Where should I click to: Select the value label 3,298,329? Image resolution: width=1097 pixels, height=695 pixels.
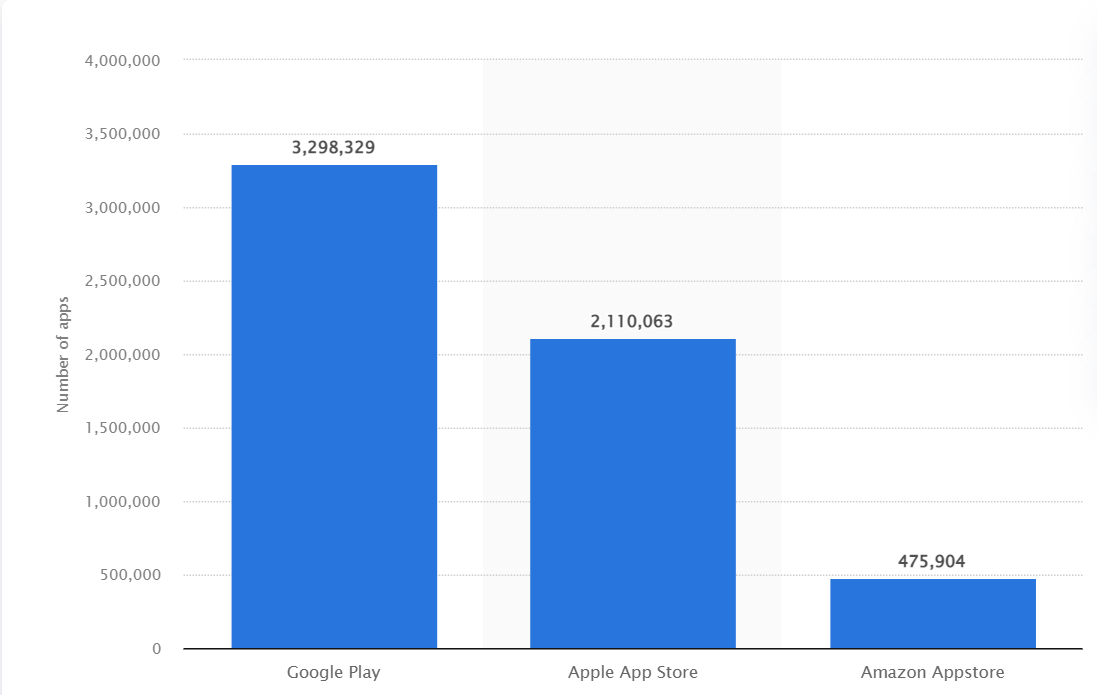(x=333, y=147)
